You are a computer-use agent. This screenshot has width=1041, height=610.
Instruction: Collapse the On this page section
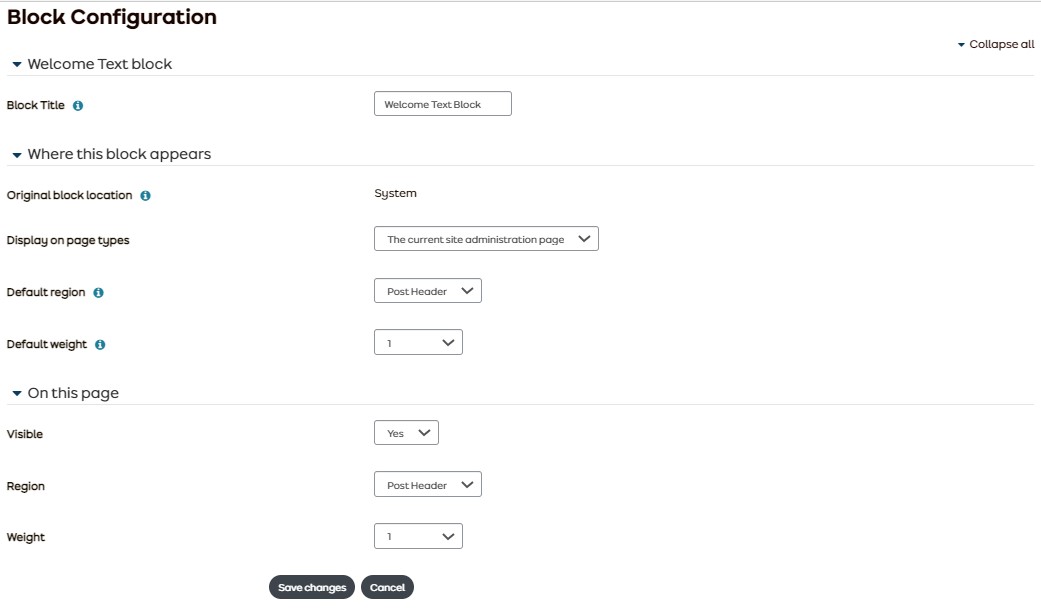(17, 394)
